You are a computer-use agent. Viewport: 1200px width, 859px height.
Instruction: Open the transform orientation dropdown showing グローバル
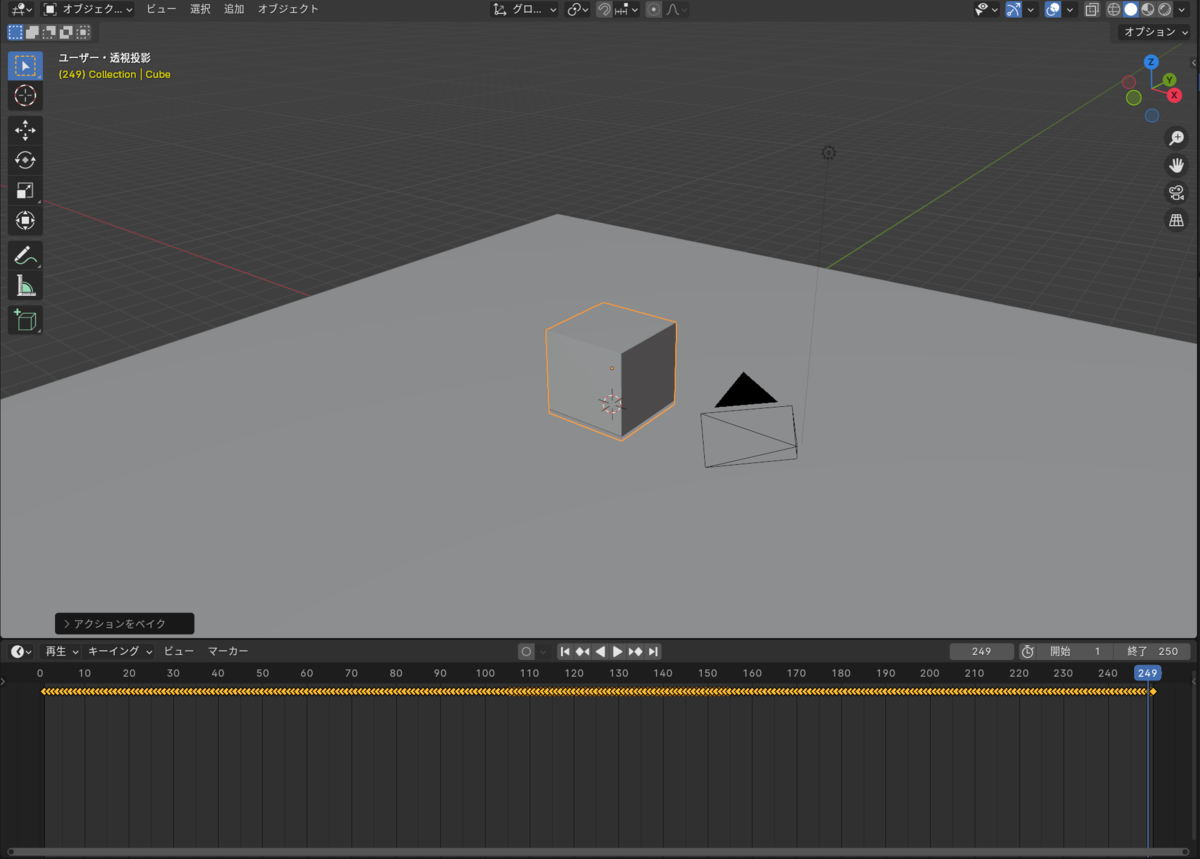(525, 9)
